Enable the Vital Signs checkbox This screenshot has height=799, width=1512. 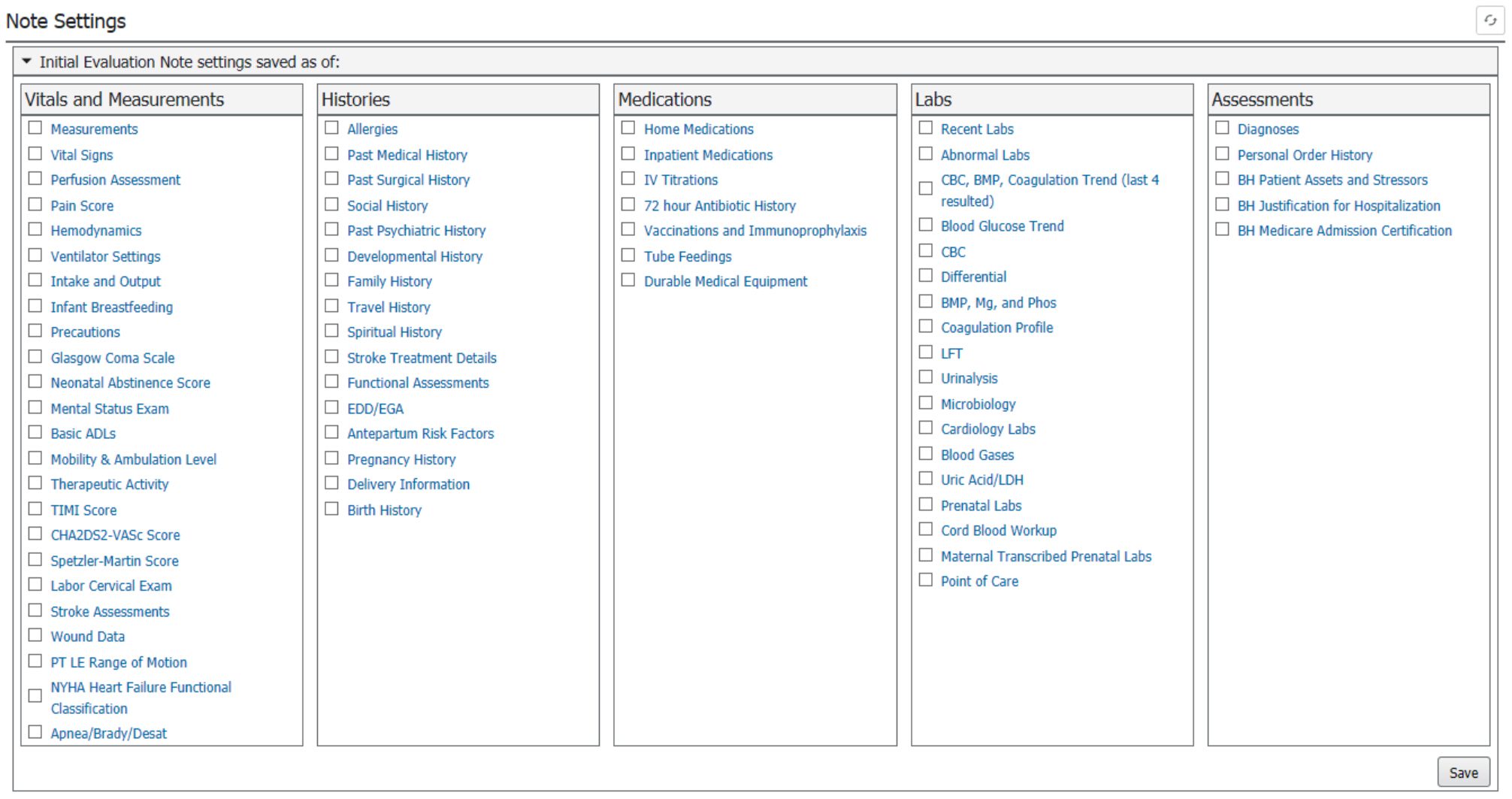tap(35, 153)
